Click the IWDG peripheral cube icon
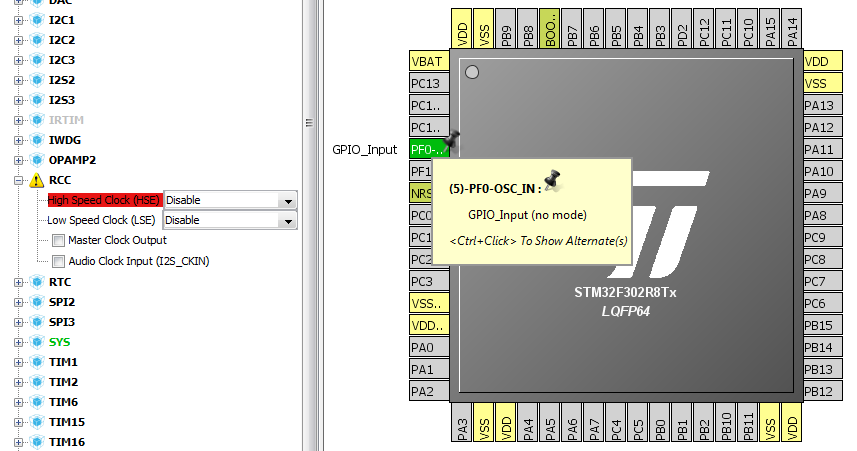 point(37,140)
